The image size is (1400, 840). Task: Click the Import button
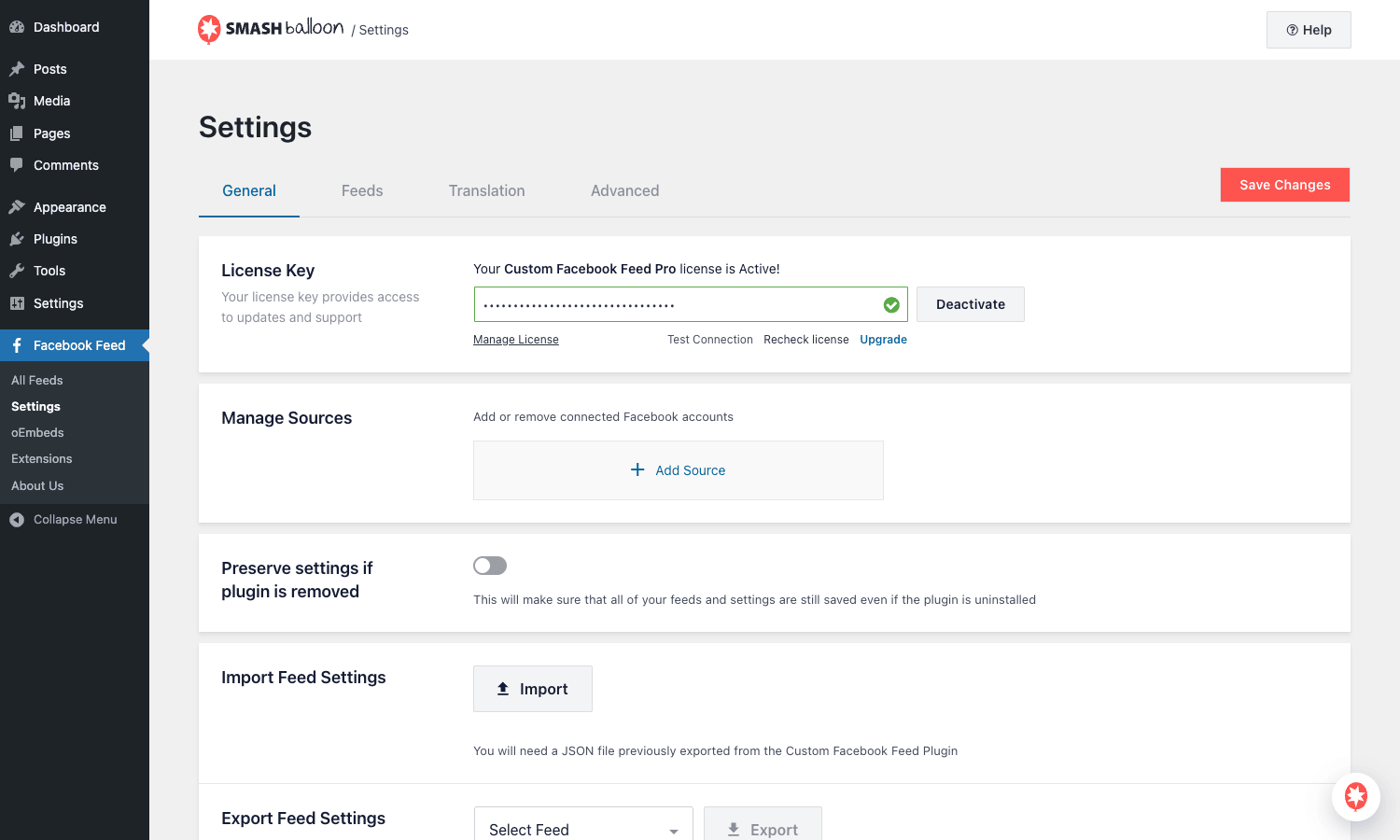click(533, 689)
